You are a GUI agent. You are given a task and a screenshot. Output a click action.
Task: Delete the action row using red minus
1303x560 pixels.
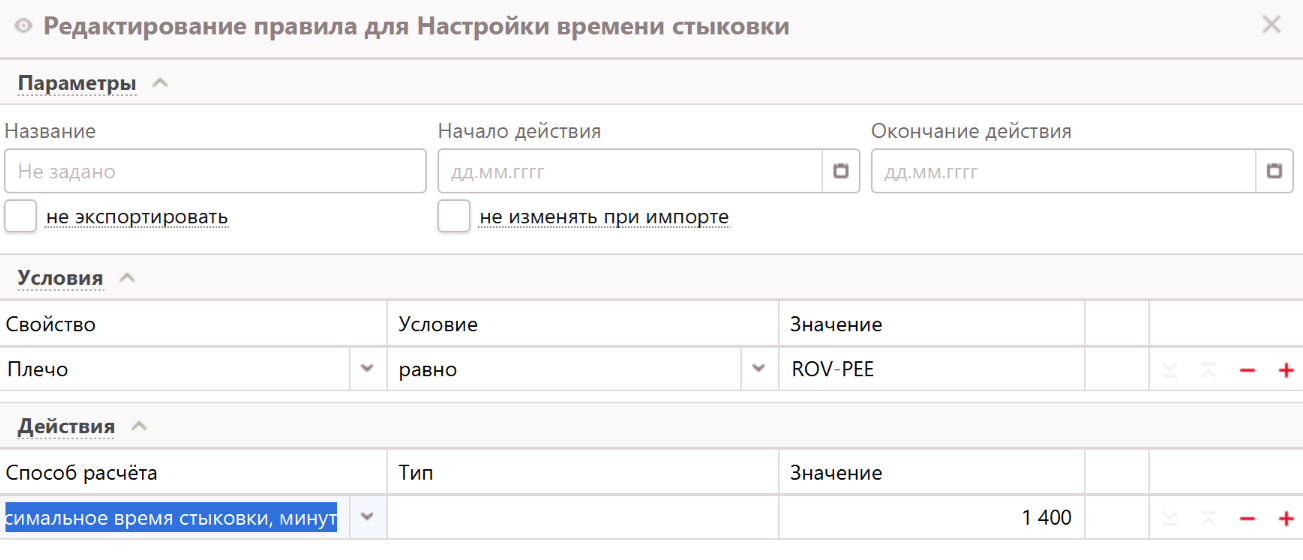(1247, 518)
